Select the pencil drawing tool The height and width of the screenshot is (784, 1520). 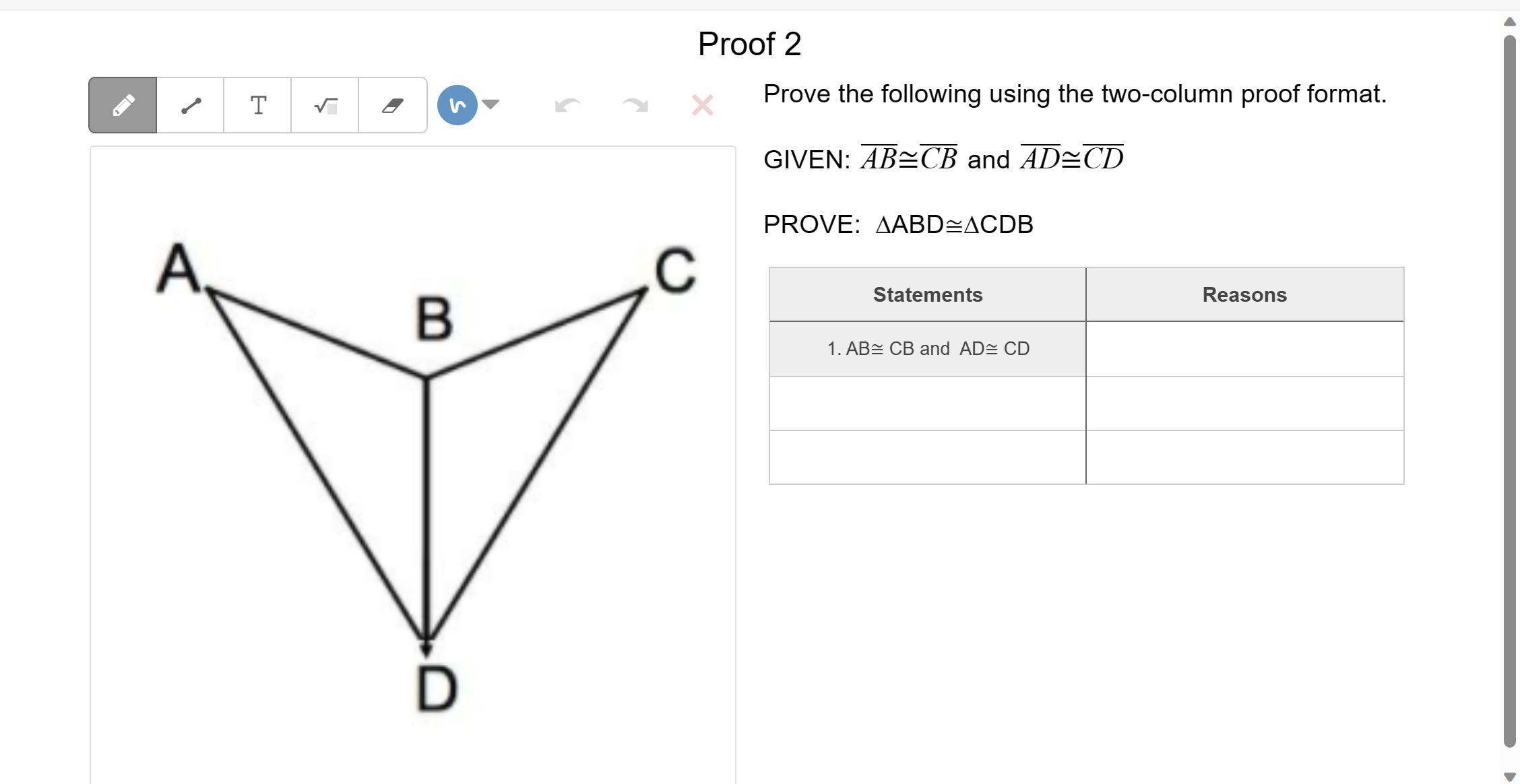[123, 105]
